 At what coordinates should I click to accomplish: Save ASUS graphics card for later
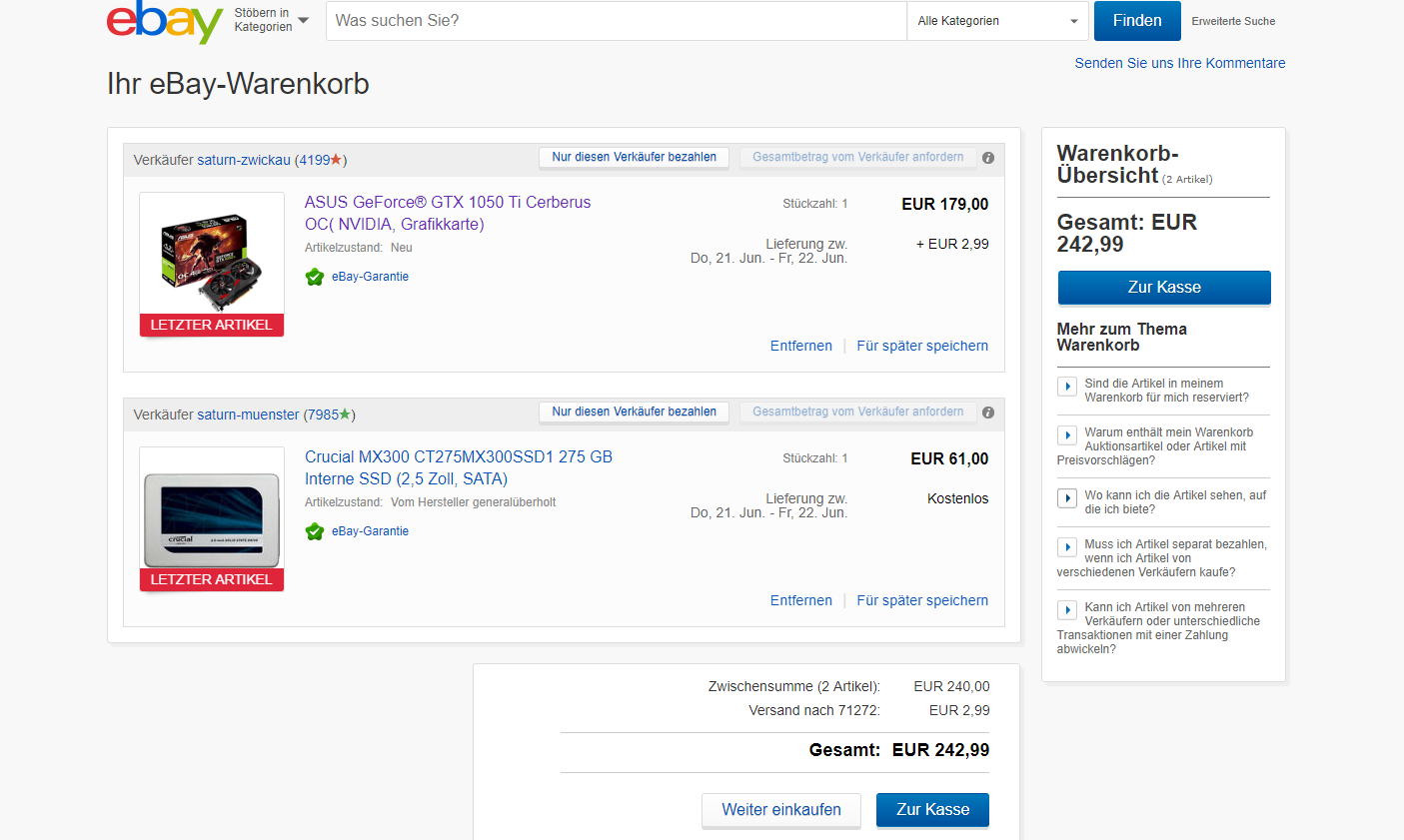coord(922,346)
